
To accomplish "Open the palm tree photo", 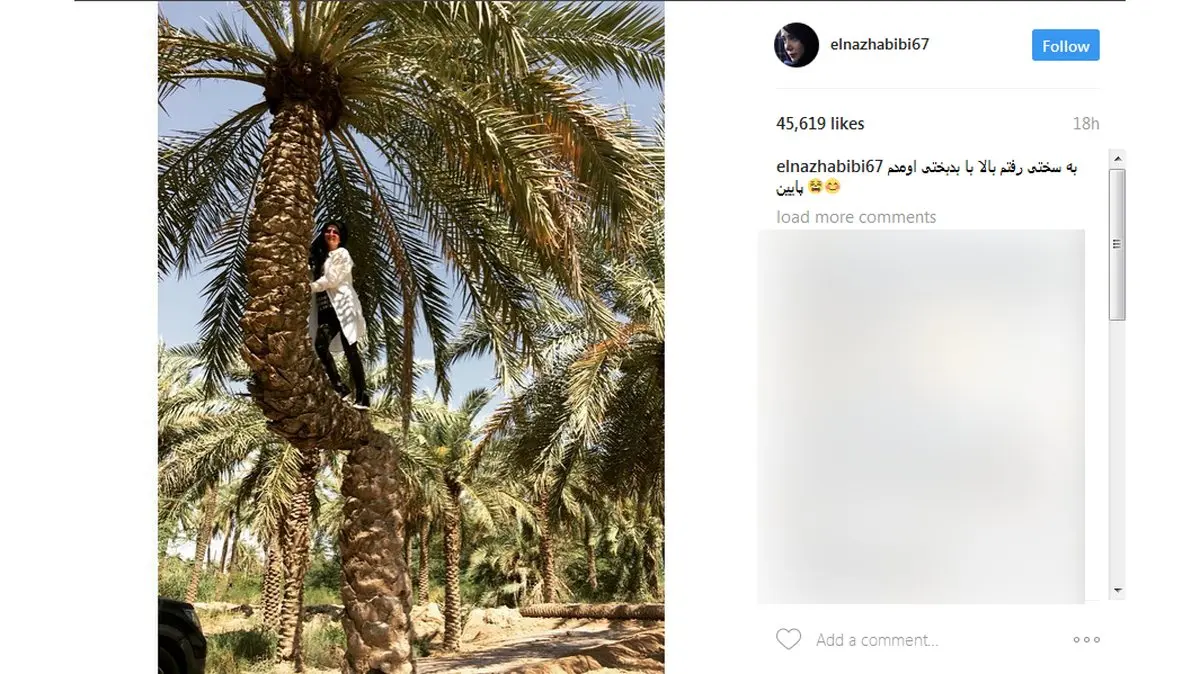I will (411, 337).
